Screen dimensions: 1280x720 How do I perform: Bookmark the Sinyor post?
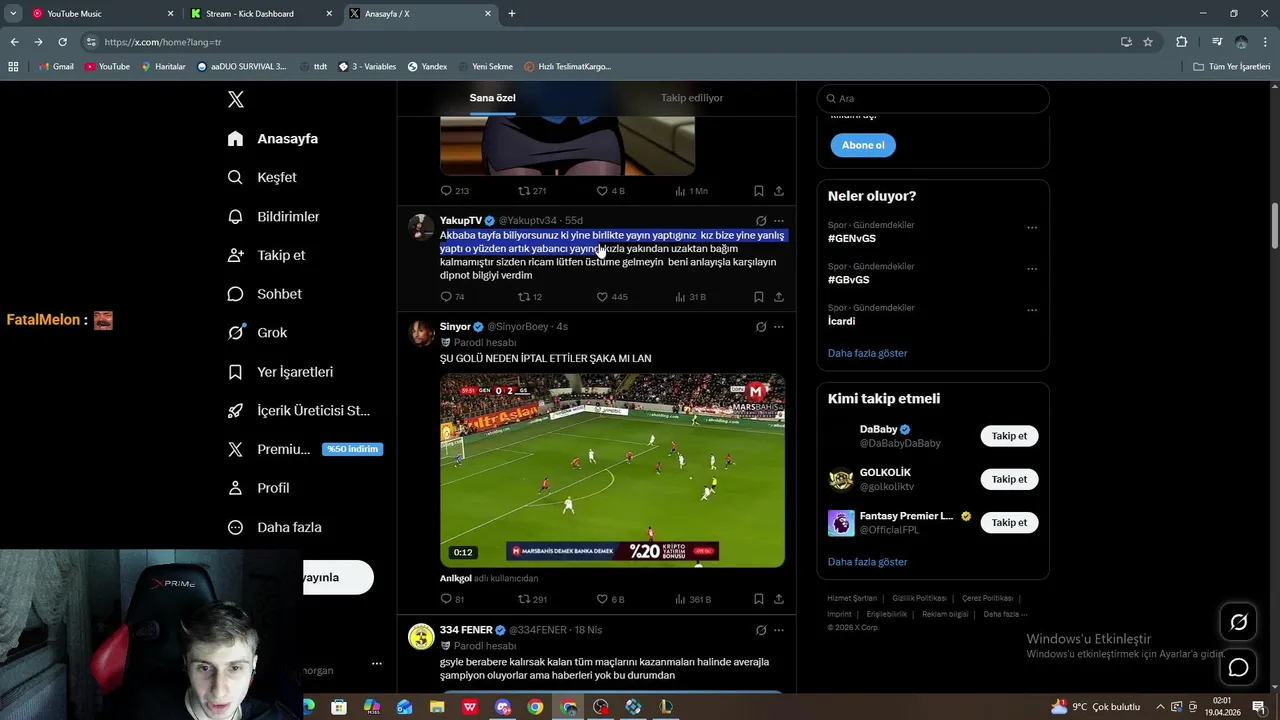pos(758,599)
